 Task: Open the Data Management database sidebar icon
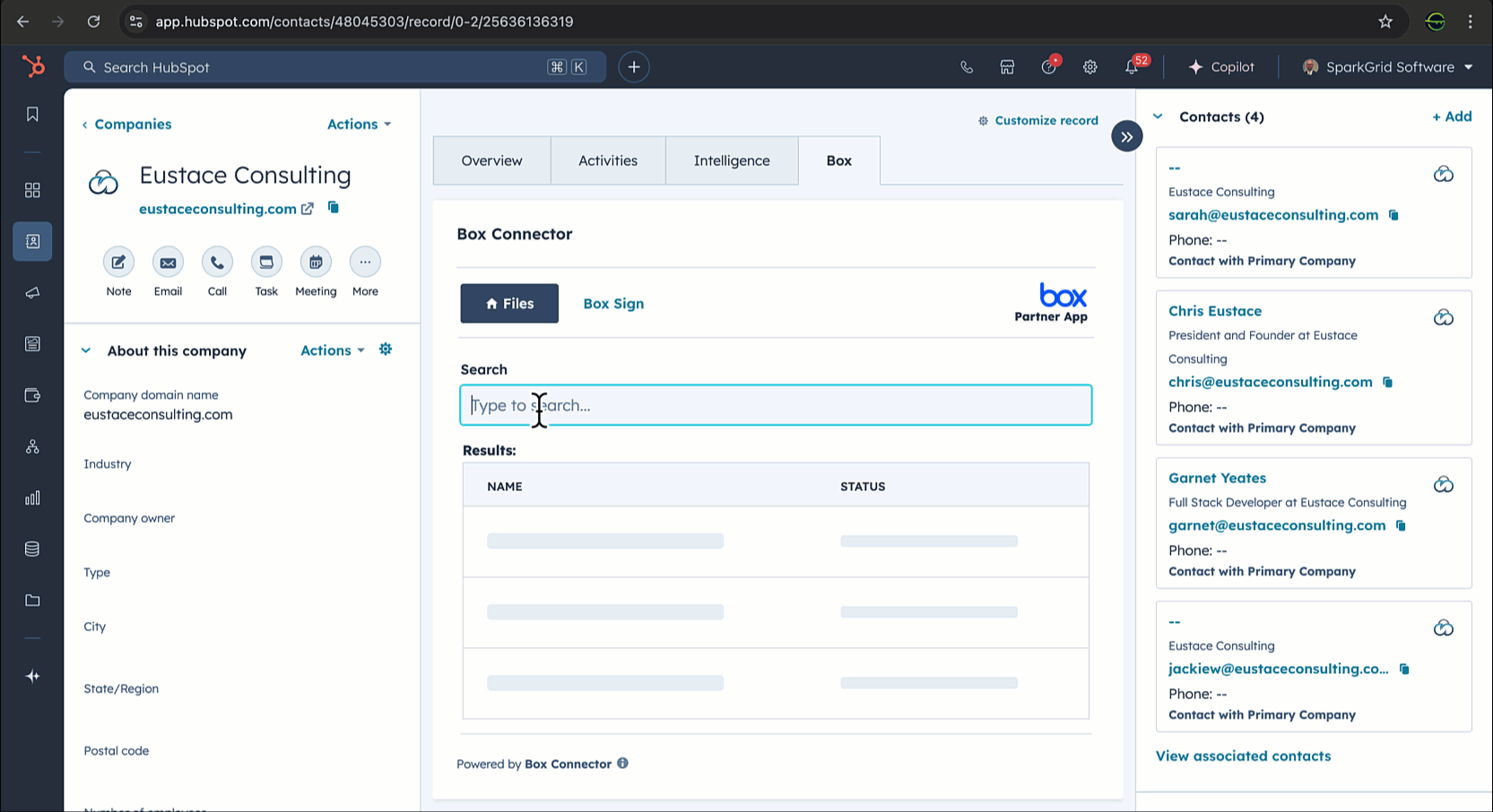pos(32,549)
